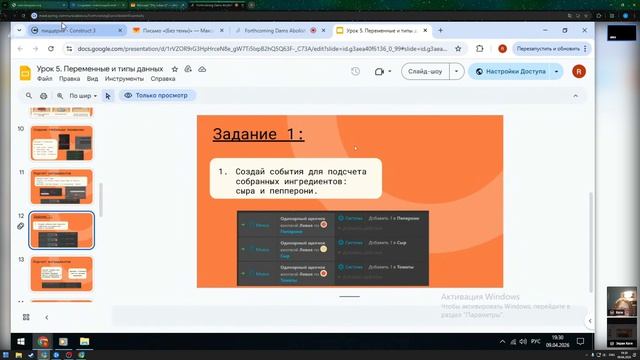Open Инструменты menu
The height and width of the screenshot is (360, 640).
(x=124, y=79)
